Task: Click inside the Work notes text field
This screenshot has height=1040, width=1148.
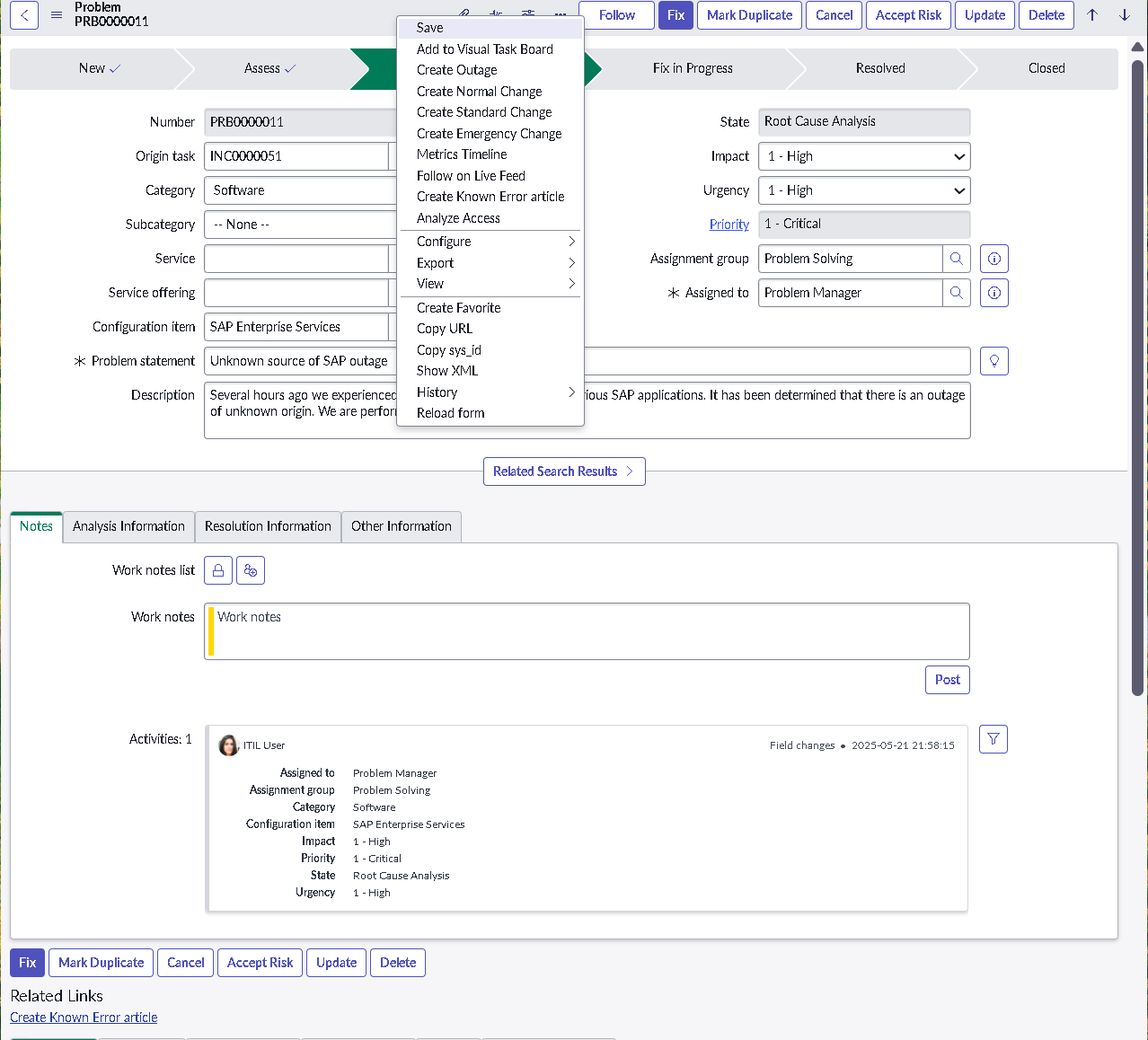Action: point(587,630)
